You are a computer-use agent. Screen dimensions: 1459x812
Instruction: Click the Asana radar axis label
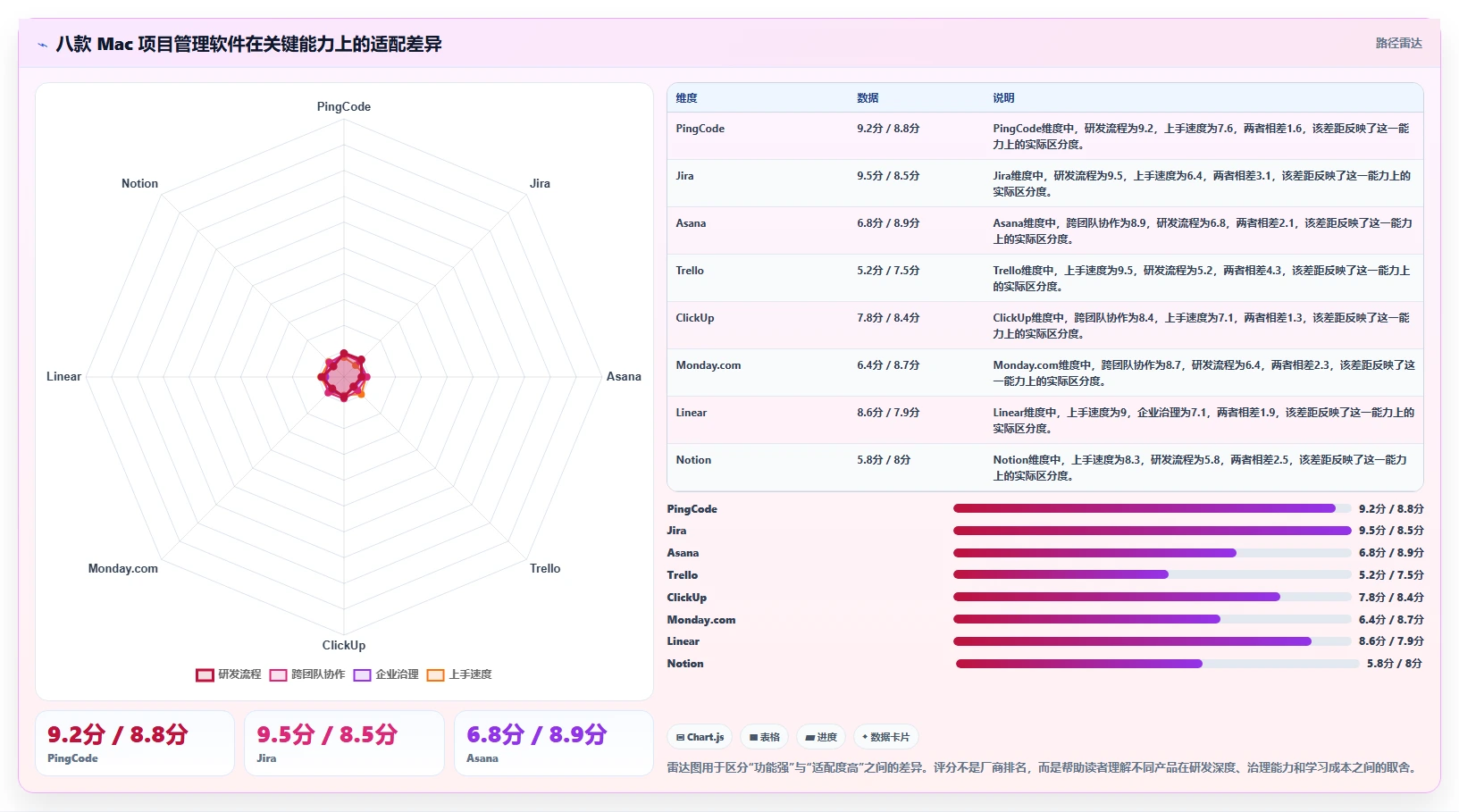click(624, 376)
